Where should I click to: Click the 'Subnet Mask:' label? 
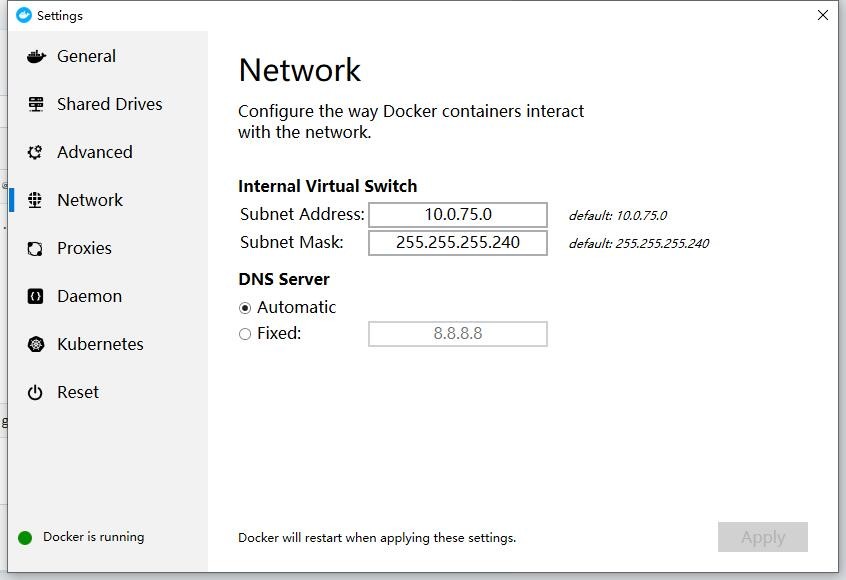[x=291, y=242]
